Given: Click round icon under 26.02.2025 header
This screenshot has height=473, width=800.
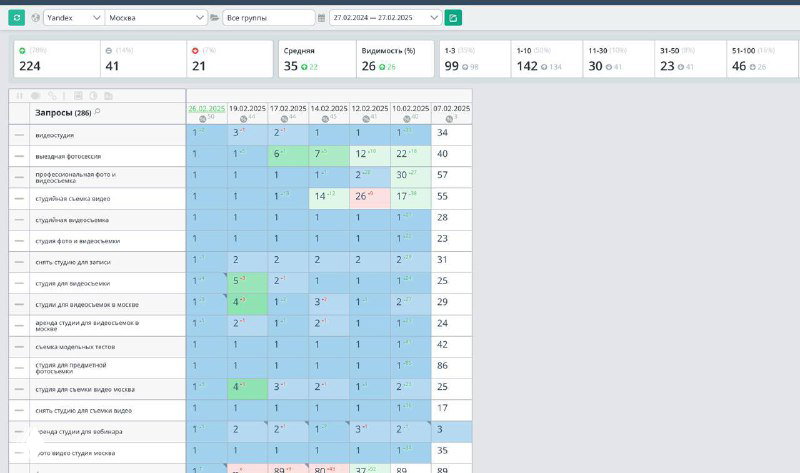Looking at the screenshot, I should pos(203,119).
